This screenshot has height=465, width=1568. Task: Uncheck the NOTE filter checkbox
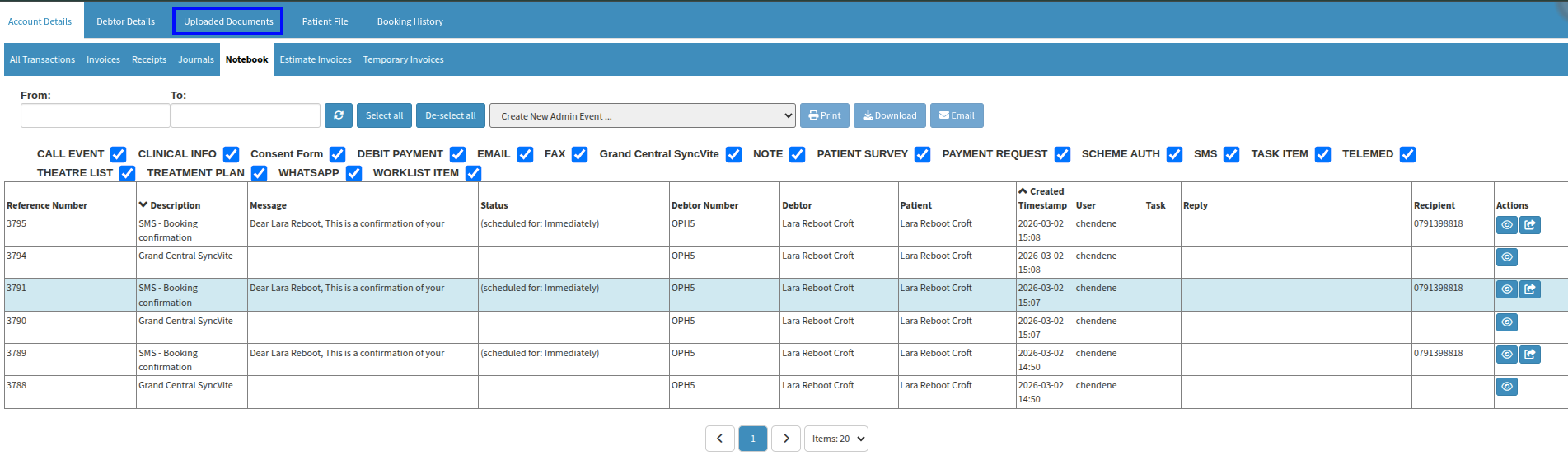(798, 154)
